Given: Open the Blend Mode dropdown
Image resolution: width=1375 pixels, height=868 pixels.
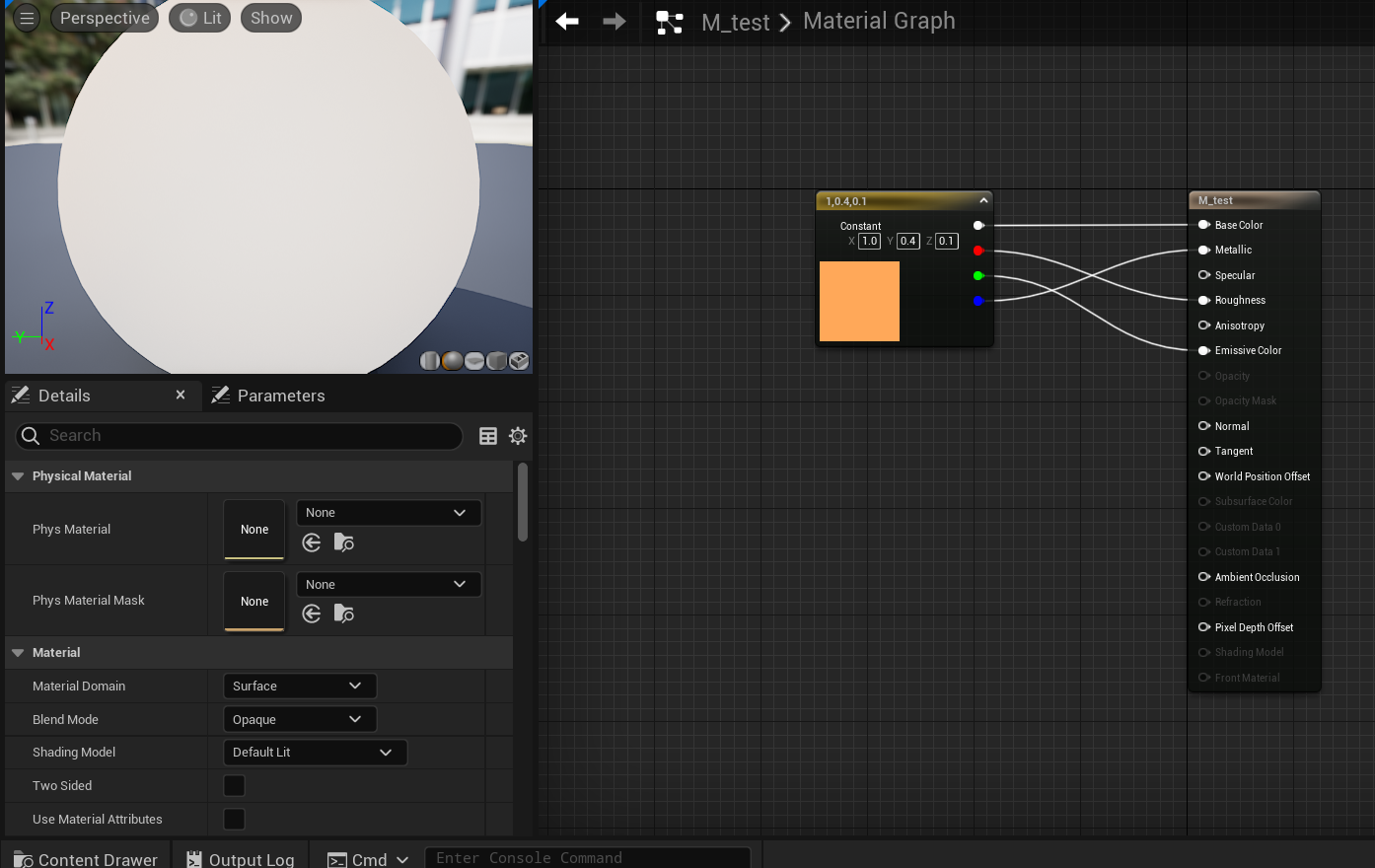Looking at the screenshot, I should pos(299,719).
